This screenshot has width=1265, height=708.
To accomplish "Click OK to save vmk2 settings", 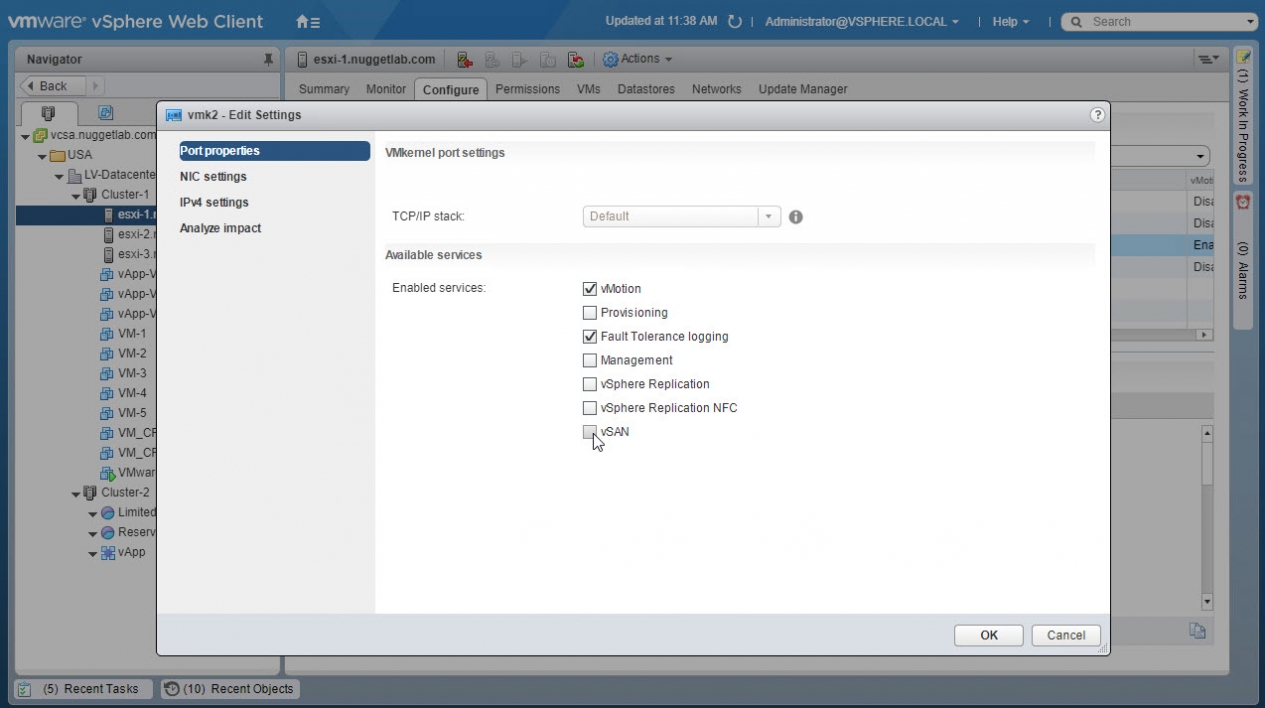I will tap(988, 635).
